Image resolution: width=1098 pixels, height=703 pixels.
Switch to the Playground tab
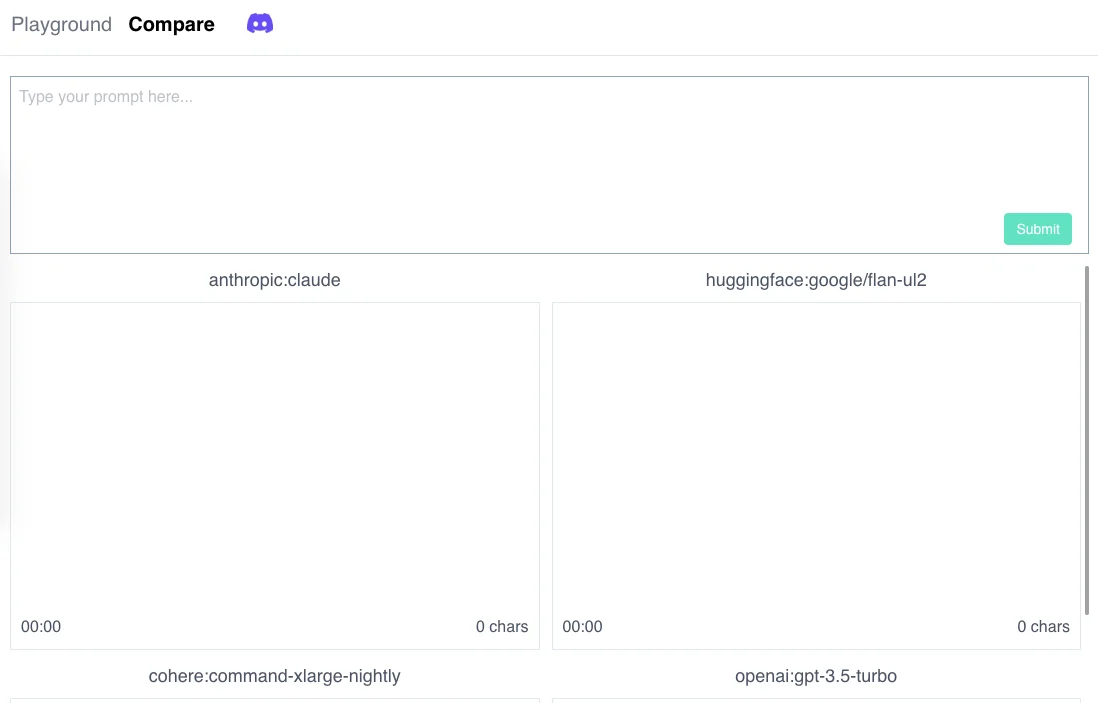61,25
